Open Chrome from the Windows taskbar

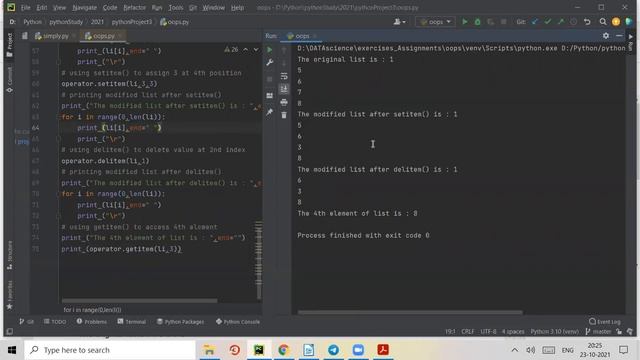[284, 350]
